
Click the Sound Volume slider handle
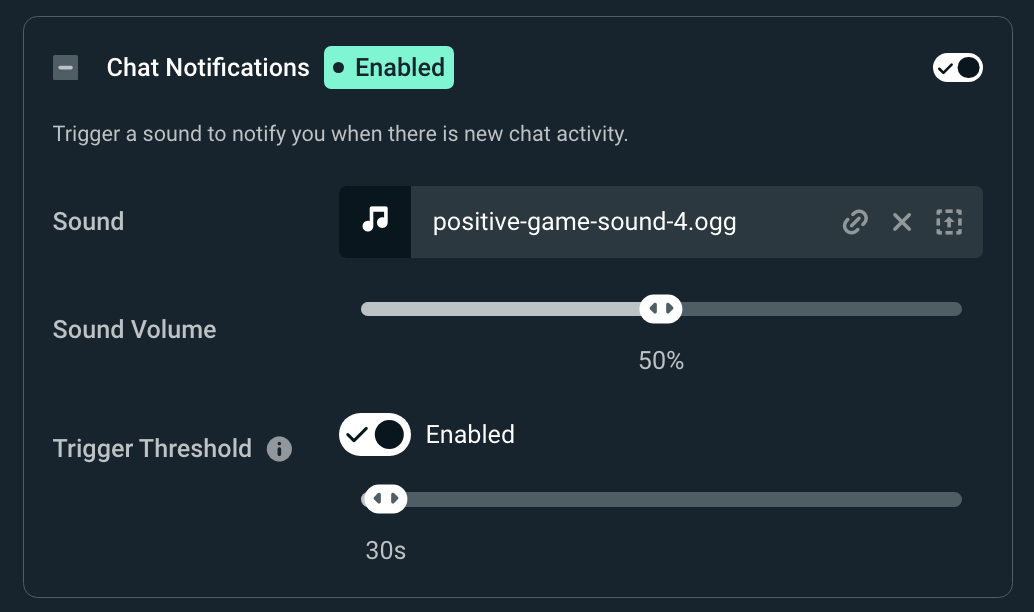(x=660, y=308)
